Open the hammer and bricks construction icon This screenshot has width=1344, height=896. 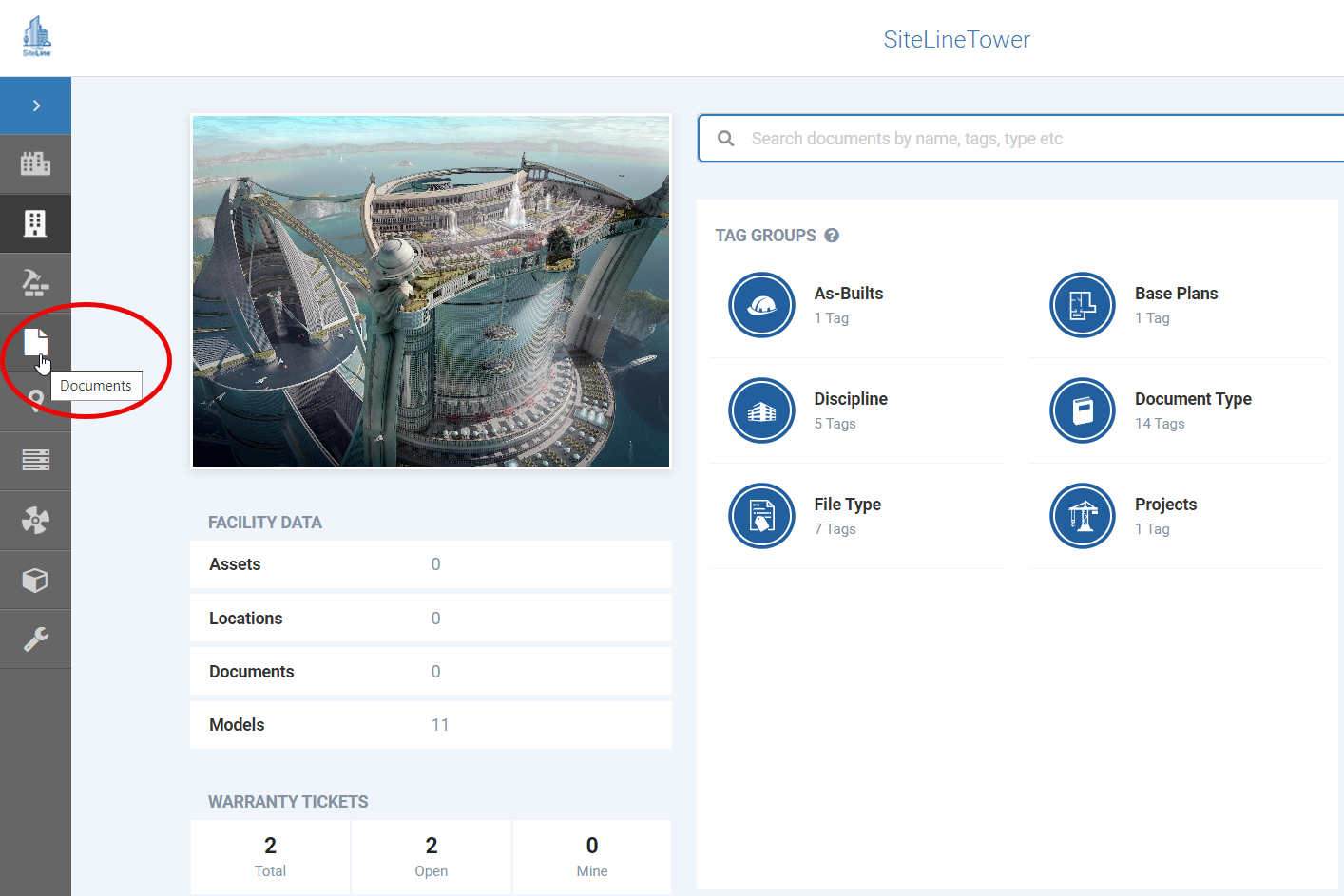point(35,283)
